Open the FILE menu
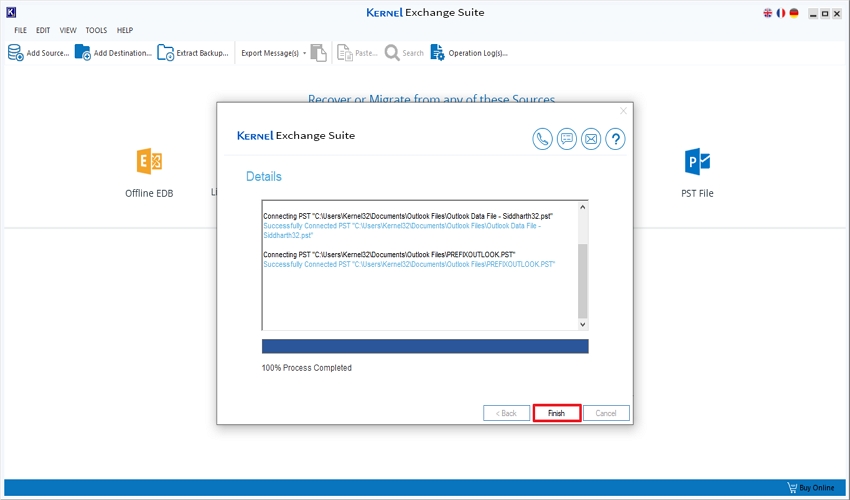 [x=21, y=30]
